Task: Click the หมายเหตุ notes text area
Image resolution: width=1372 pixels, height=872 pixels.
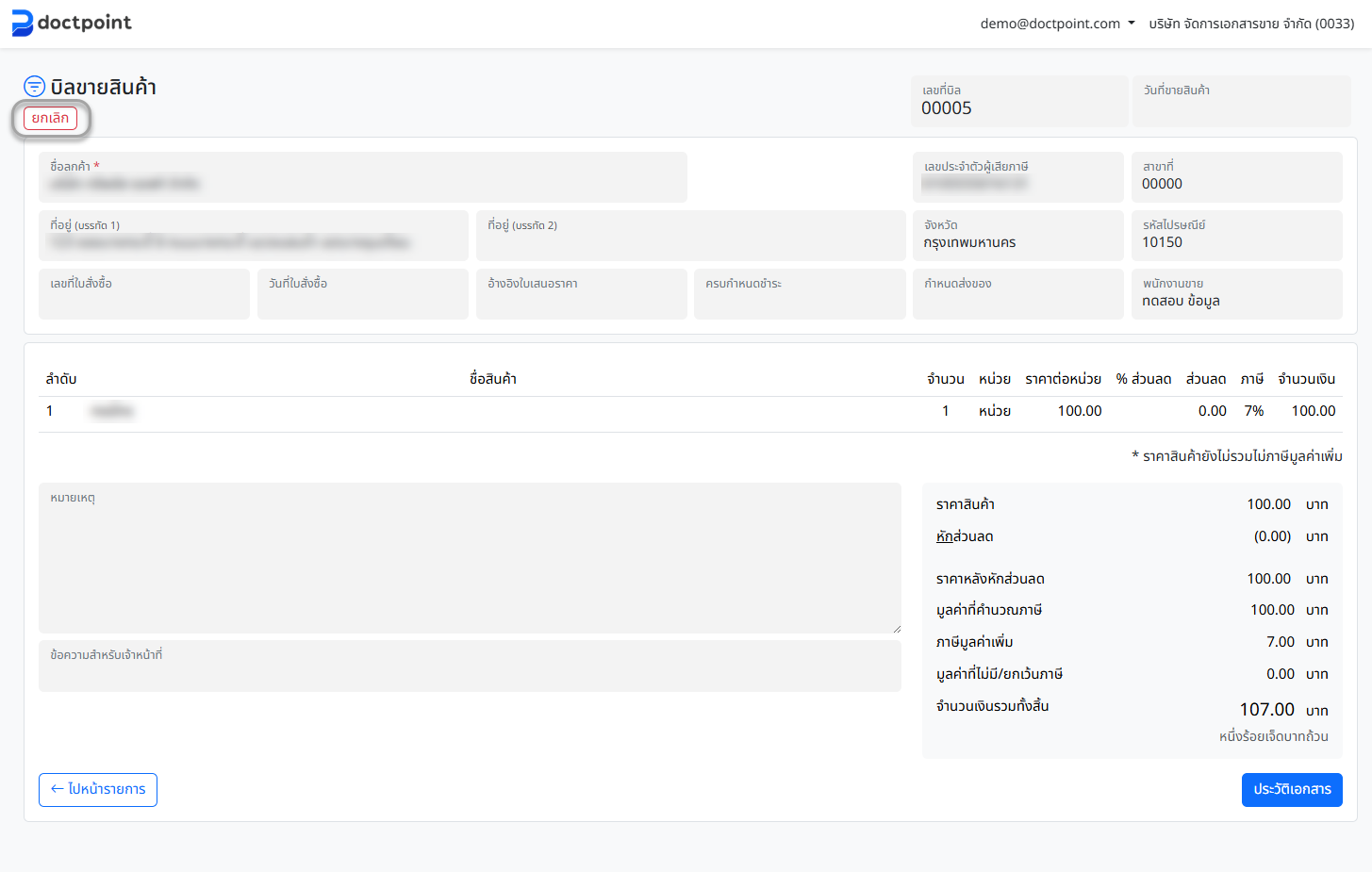Action: pyautogui.click(x=470, y=558)
